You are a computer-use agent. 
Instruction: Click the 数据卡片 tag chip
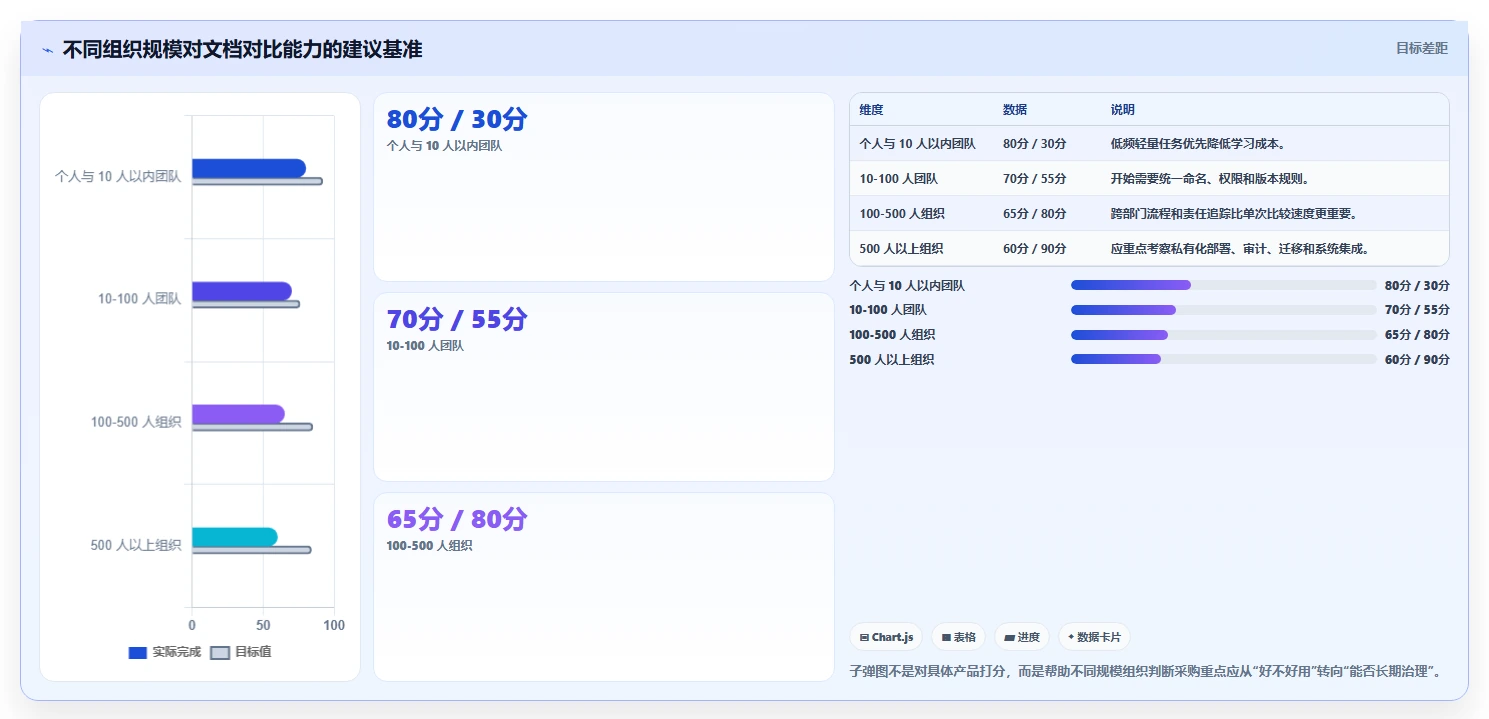point(1094,637)
